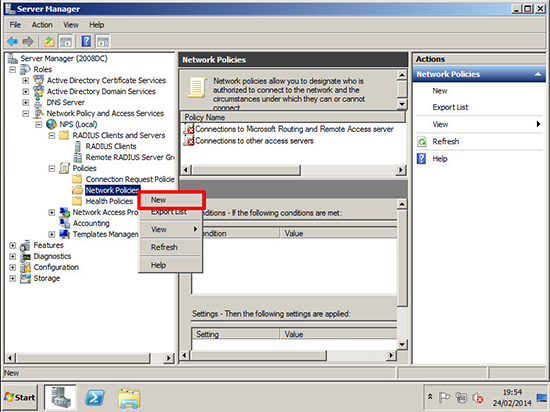Viewport: 550px width, 412px height.
Task: Open Server Manager from the taskbar
Action: (x=60, y=398)
